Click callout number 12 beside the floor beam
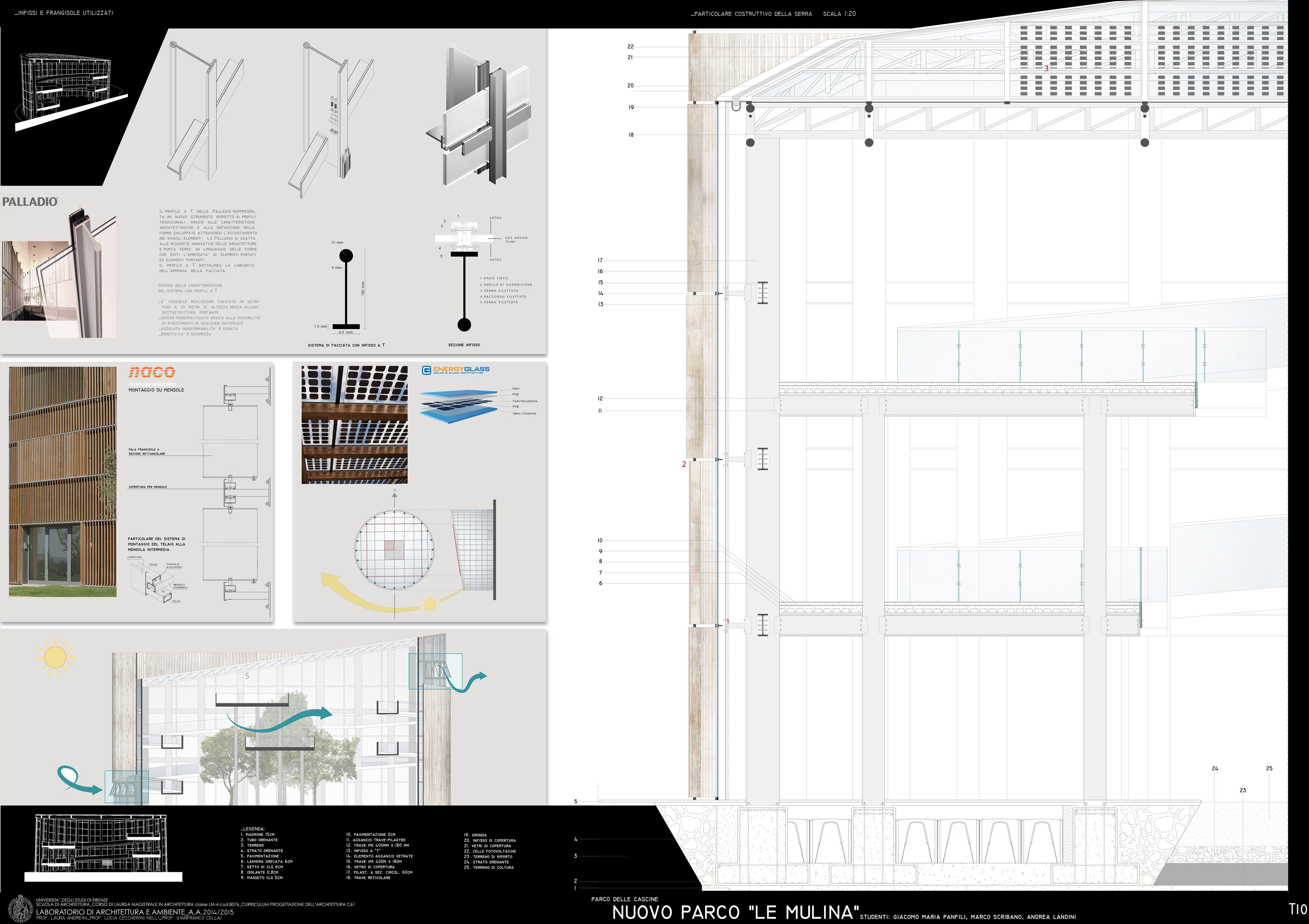 click(600, 398)
